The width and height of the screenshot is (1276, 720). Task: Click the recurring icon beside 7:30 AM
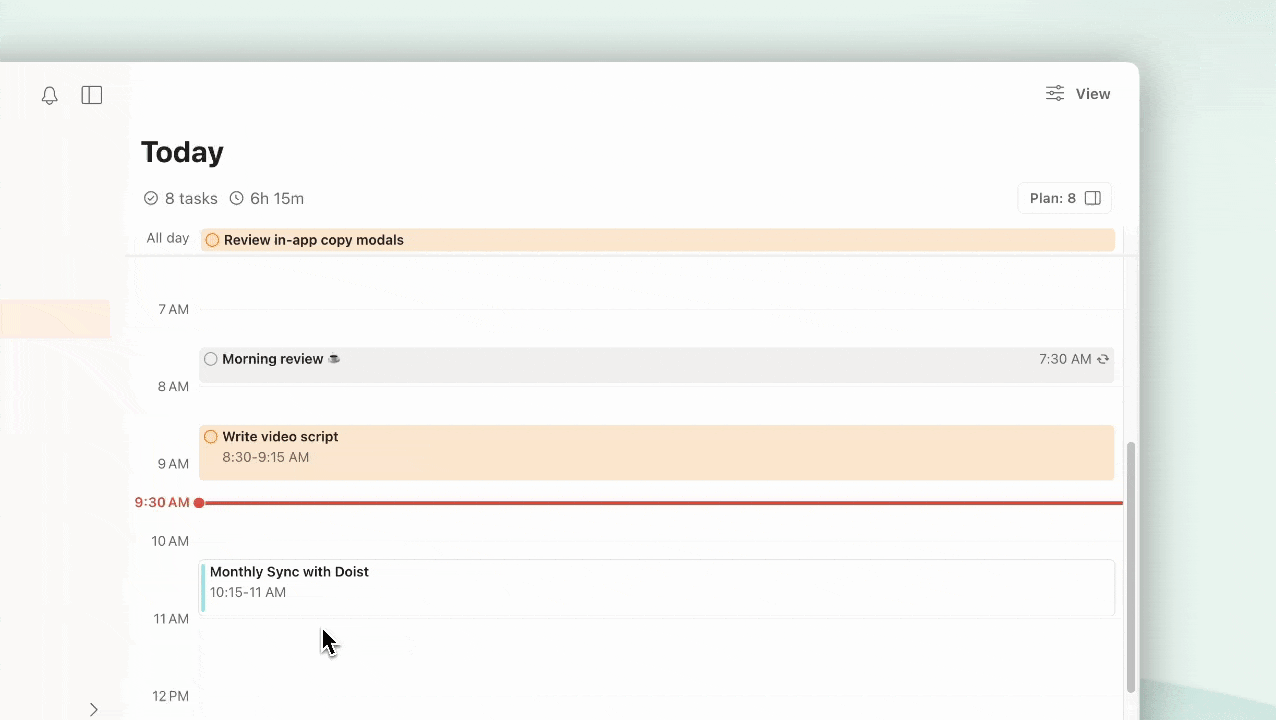click(1103, 359)
